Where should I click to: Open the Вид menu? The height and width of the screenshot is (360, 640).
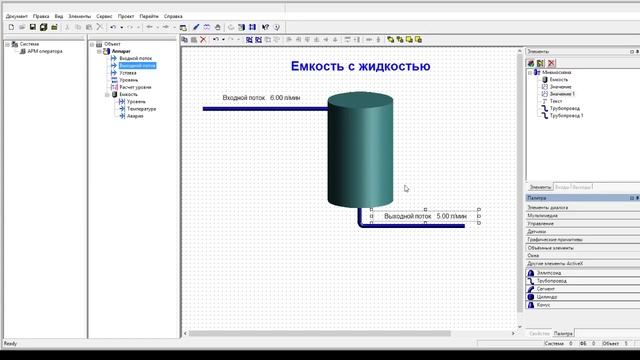pyautogui.click(x=59, y=16)
